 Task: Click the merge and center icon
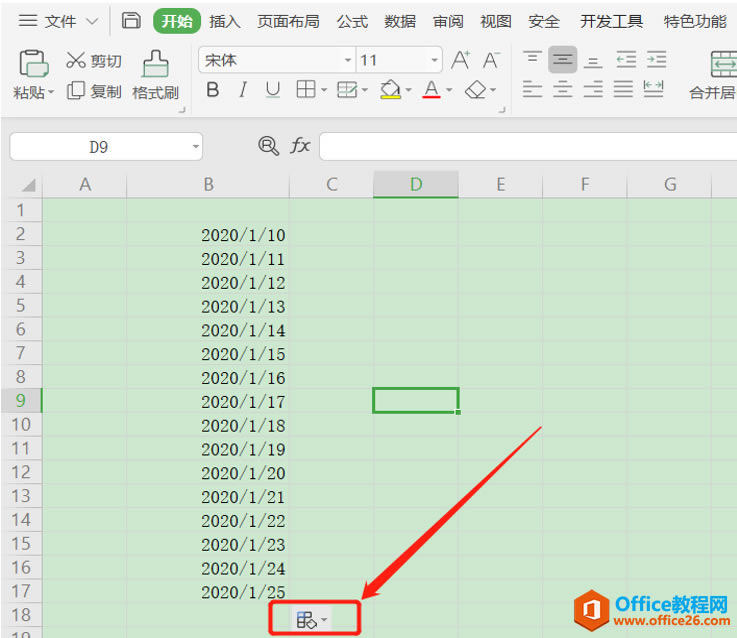[723, 63]
